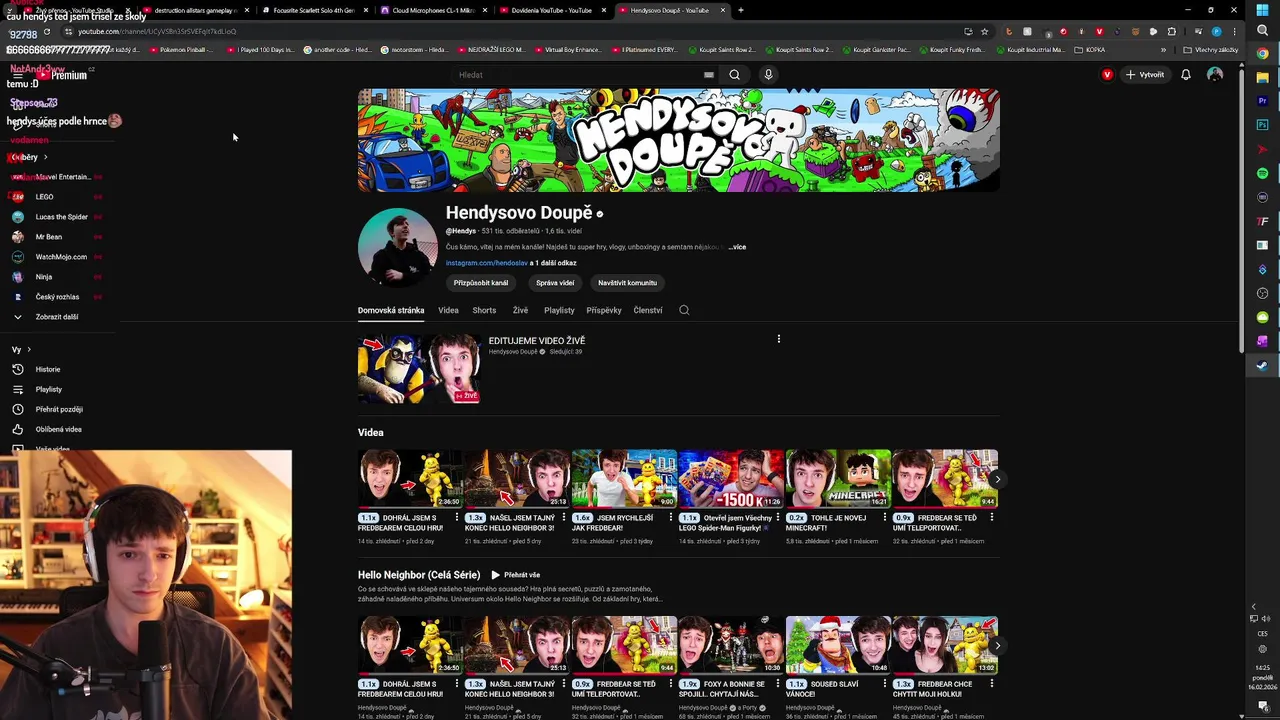Open the Hello Neighbor (Celá Série) playlist title

419,575
